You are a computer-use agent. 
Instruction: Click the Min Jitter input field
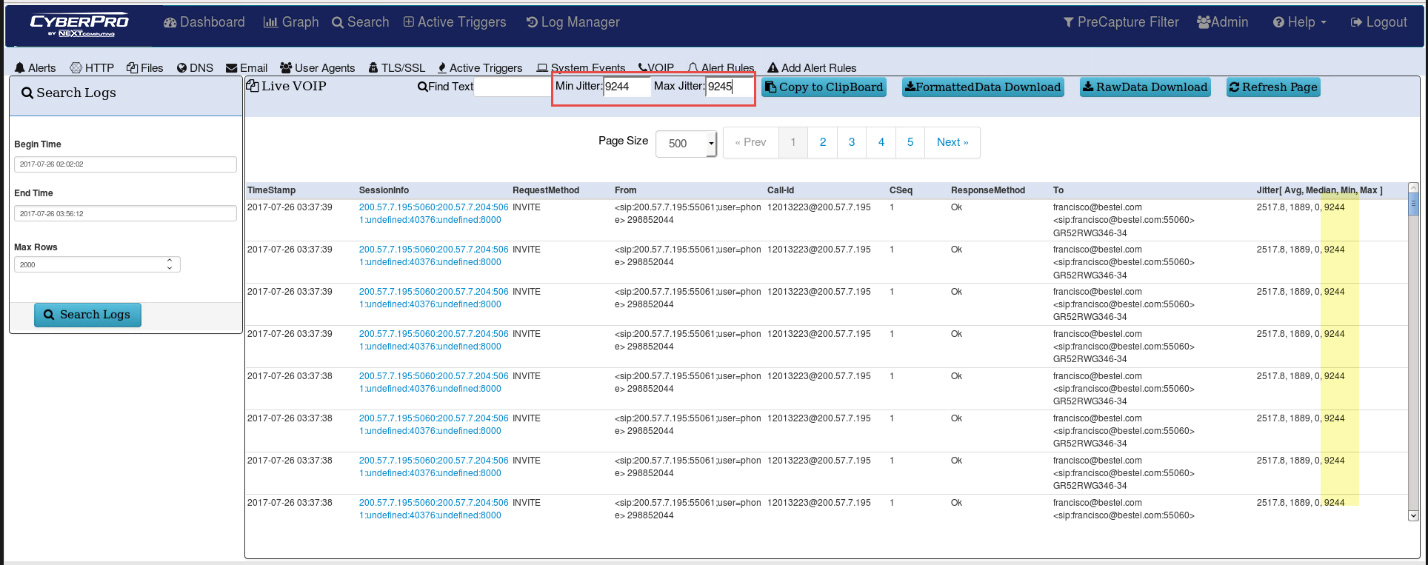tap(627, 87)
